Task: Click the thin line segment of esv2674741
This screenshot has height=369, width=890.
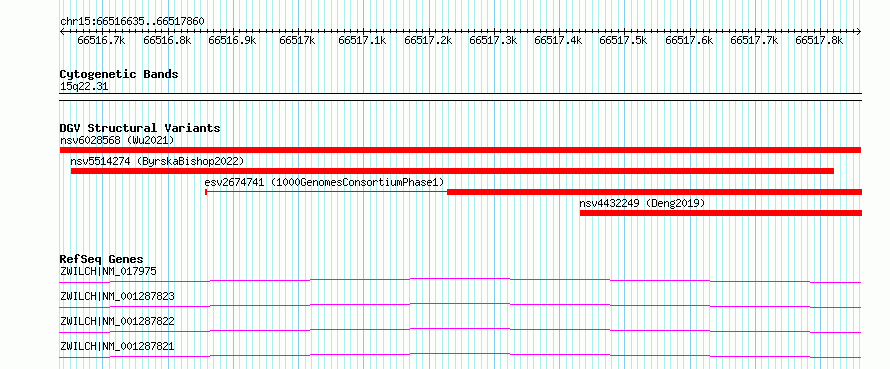Action: tap(326, 192)
